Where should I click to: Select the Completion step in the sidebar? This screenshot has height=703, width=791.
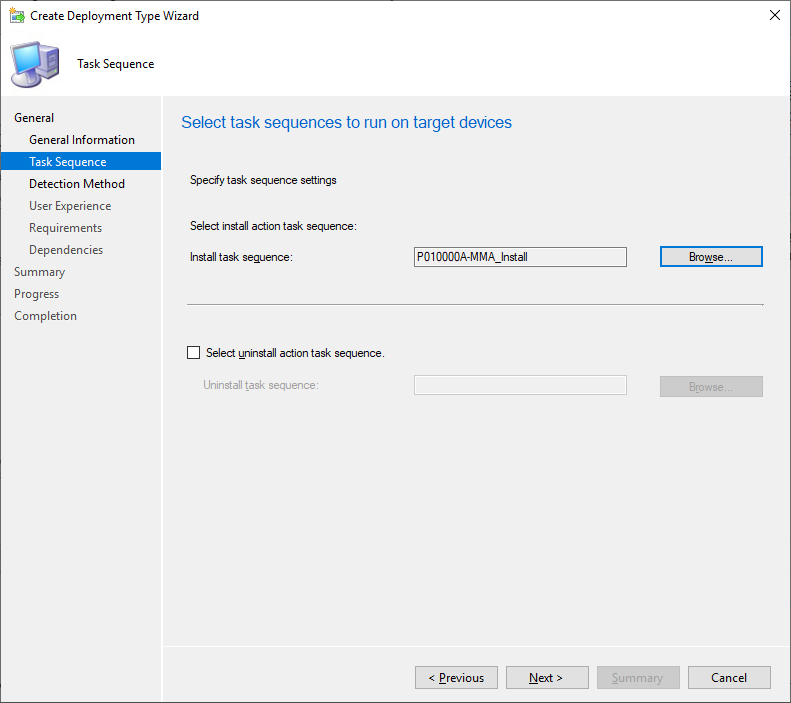pos(45,316)
